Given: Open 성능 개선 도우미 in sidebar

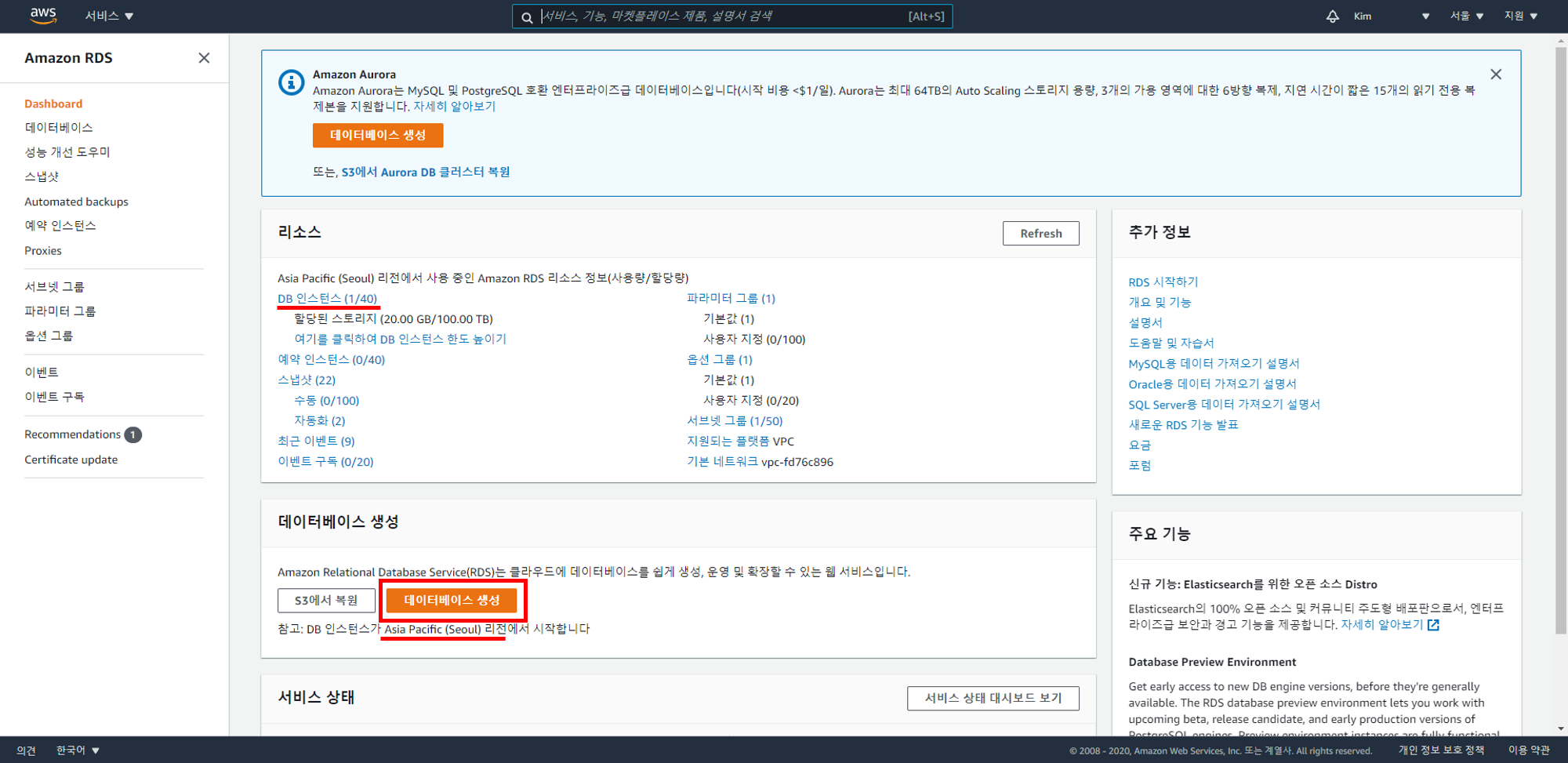Looking at the screenshot, I should (x=67, y=152).
